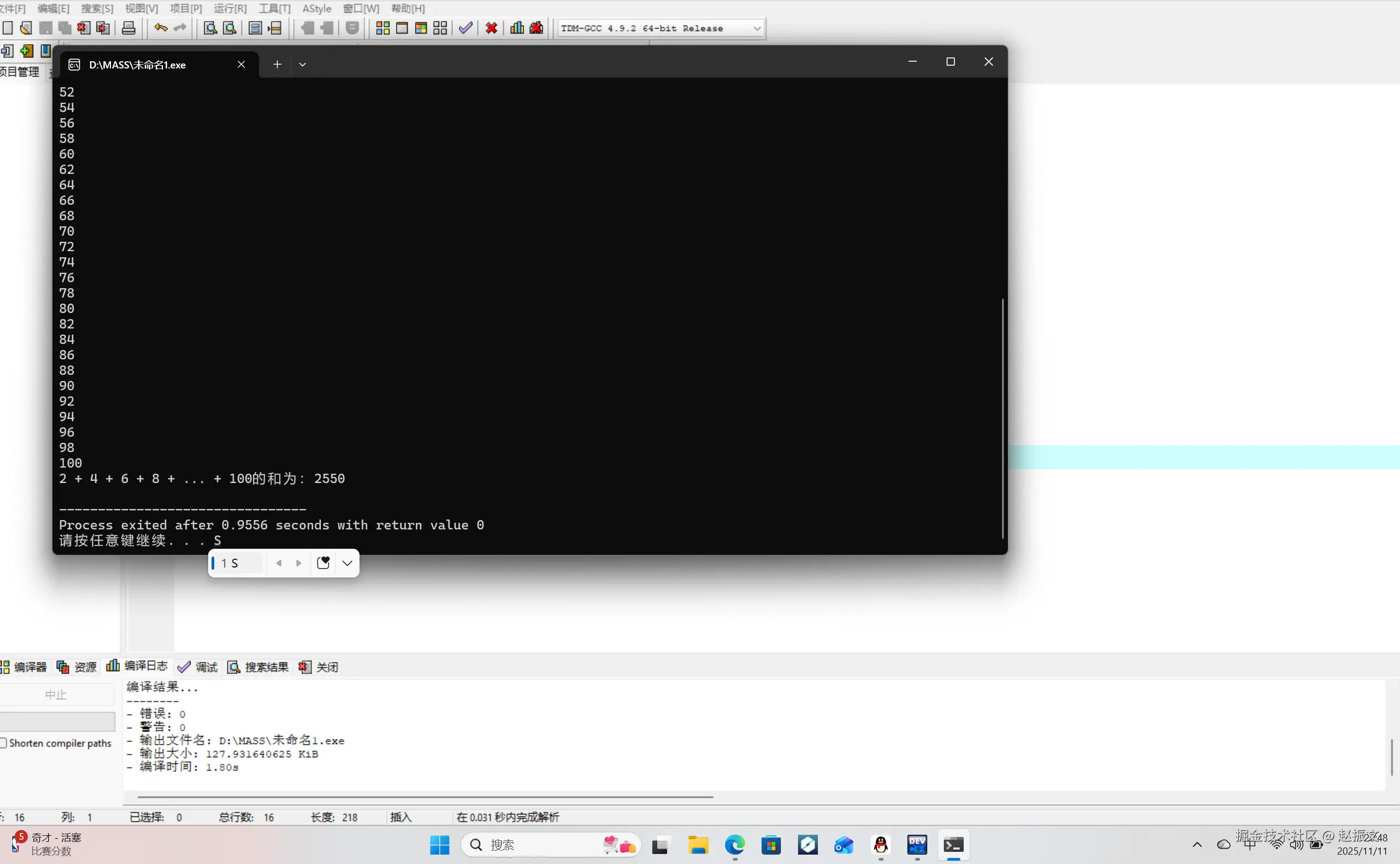The image size is (1400, 864).
Task: Click the Find magnifier icon in toolbar
Action: [210, 28]
